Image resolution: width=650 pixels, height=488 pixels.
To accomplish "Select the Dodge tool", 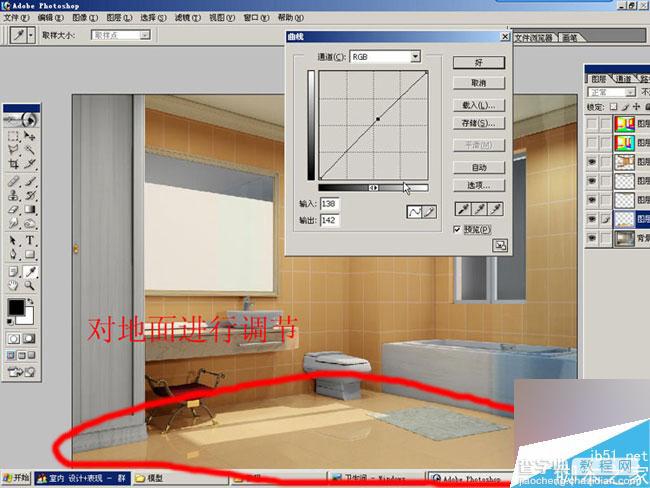I will click(x=29, y=223).
